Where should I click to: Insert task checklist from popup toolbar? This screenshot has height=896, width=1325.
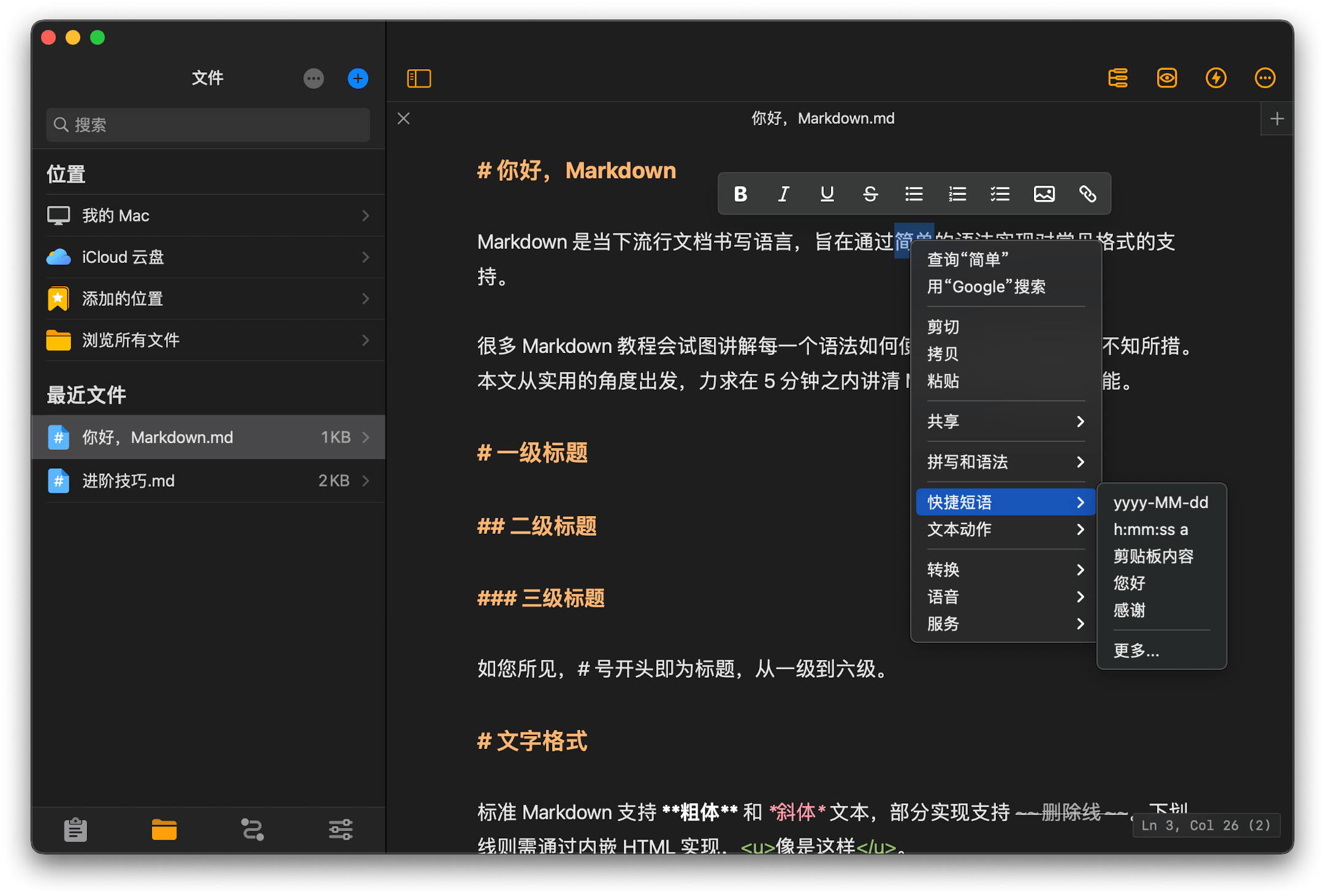1000,194
